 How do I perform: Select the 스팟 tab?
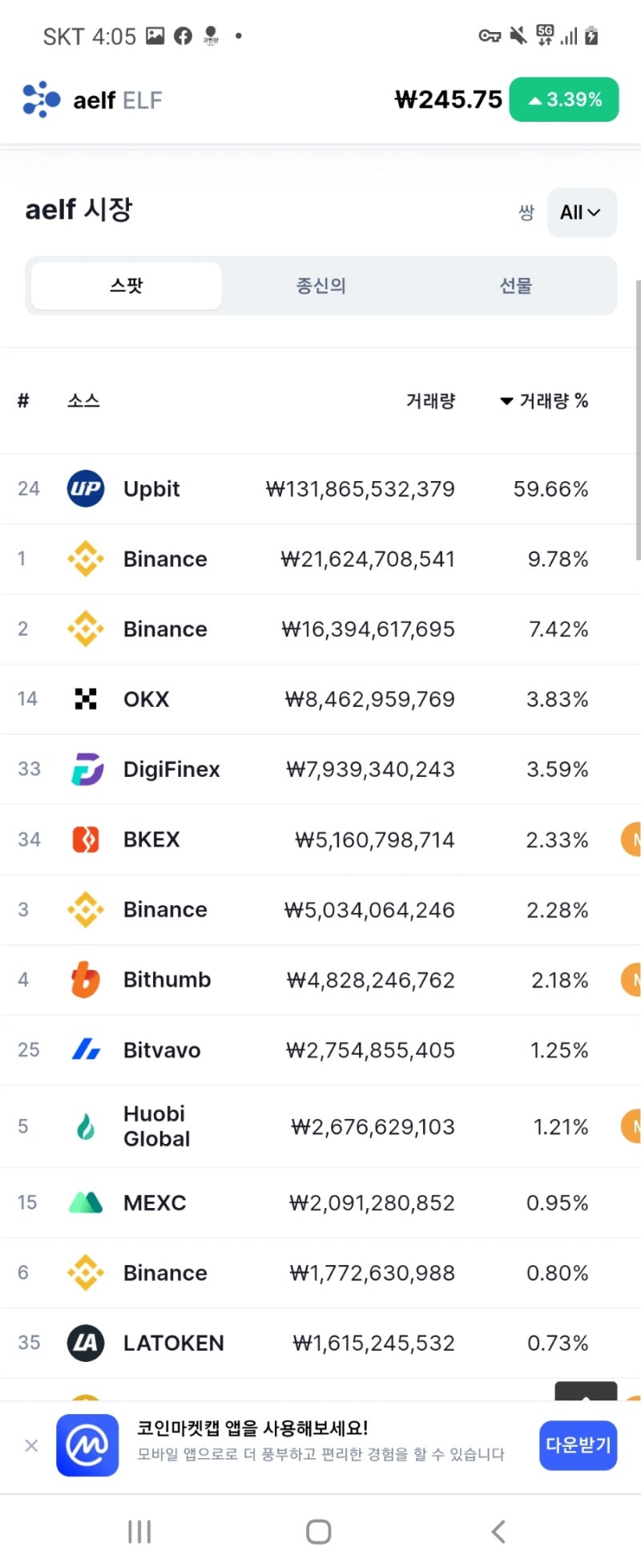pyautogui.click(x=127, y=285)
